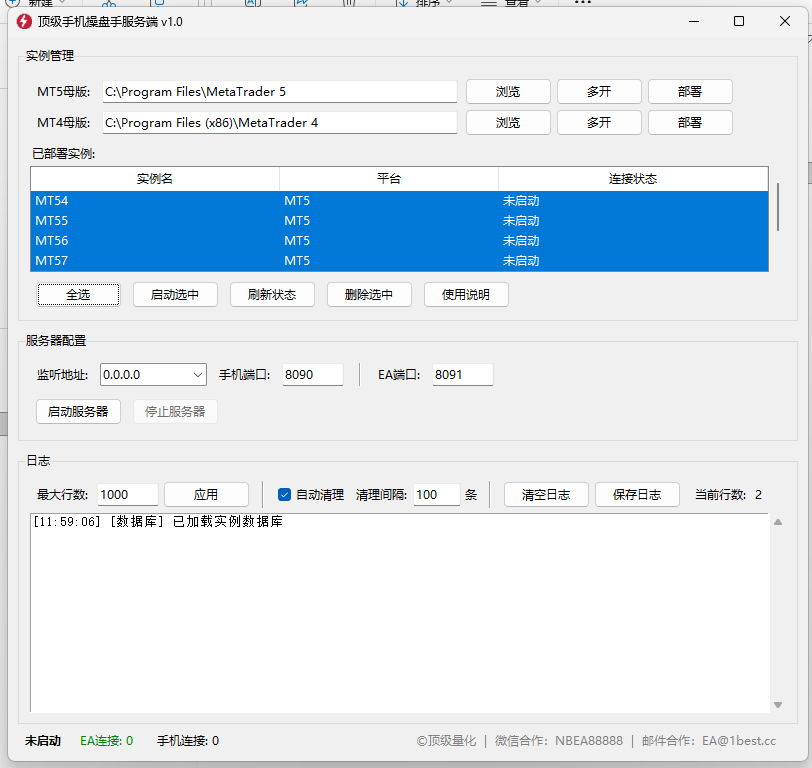
Task: Toggle the 自动清理 checkbox
Action: click(284, 495)
